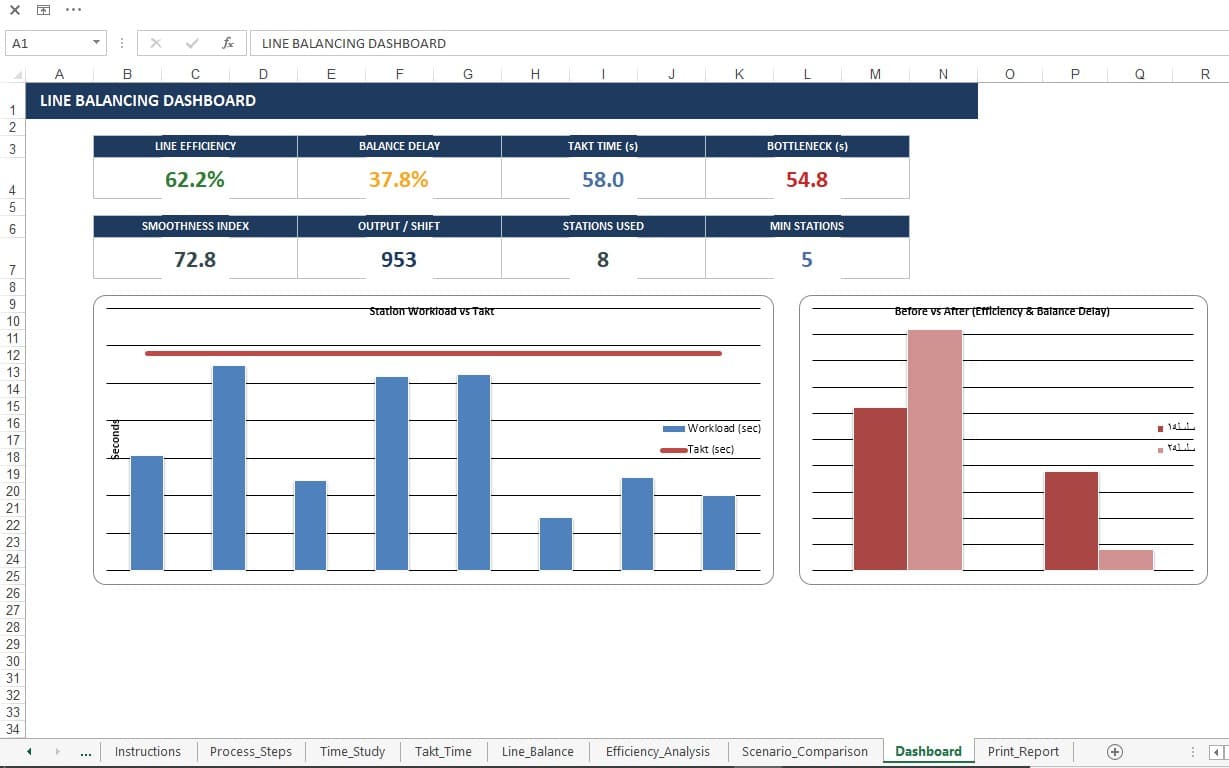Switch to the Time_Study sheet
The width and height of the screenshot is (1229, 768).
(352, 751)
